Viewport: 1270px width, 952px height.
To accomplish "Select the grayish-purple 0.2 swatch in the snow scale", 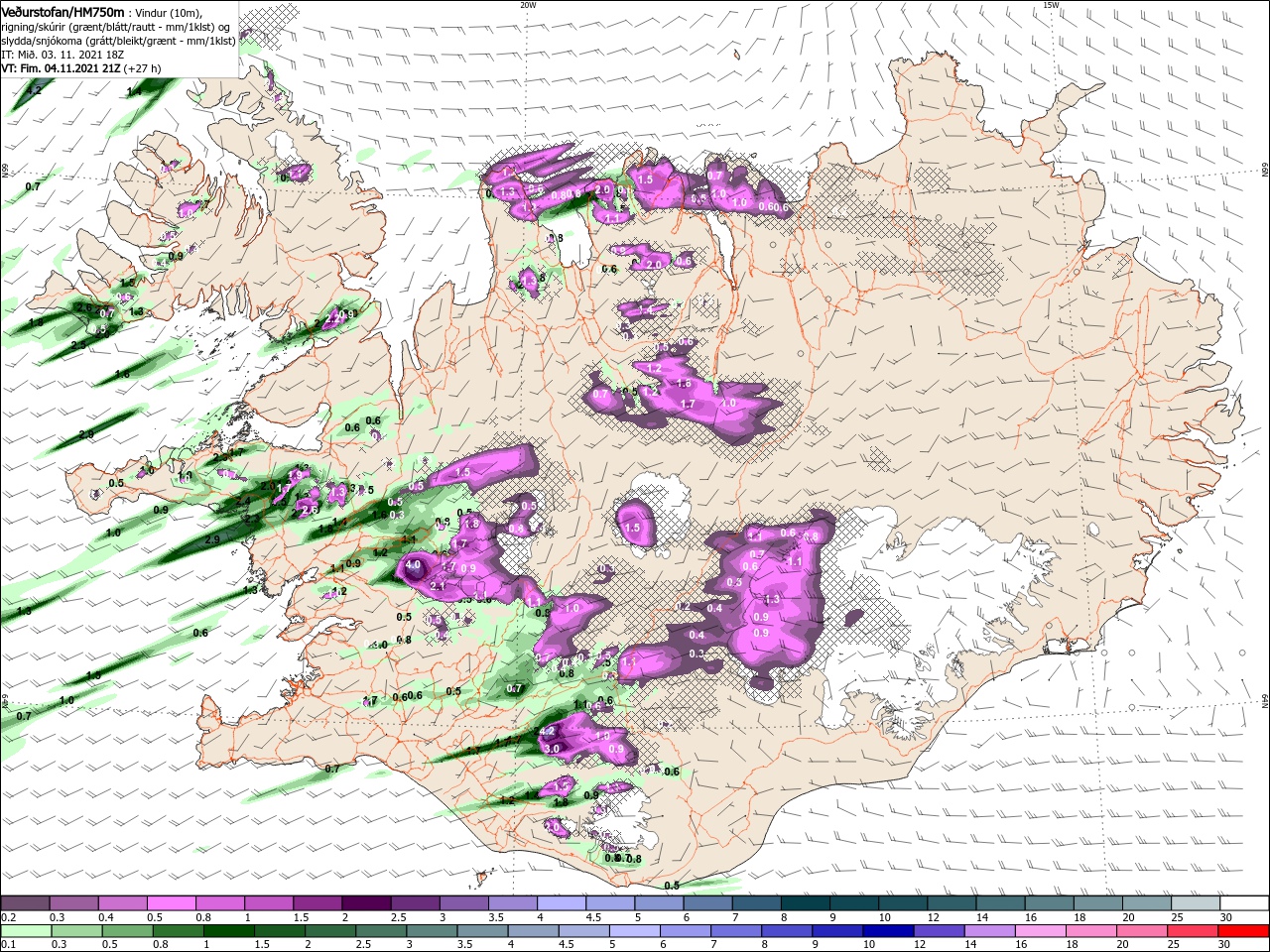I will click(x=25, y=902).
